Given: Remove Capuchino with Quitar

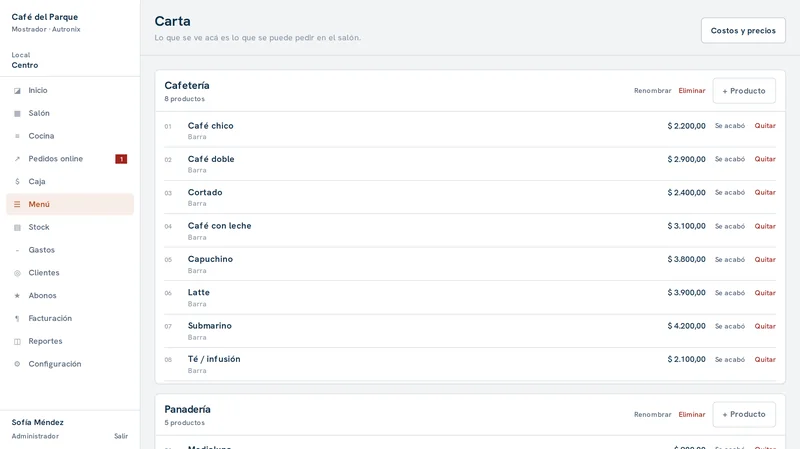Looking at the screenshot, I should (x=765, y=260).
